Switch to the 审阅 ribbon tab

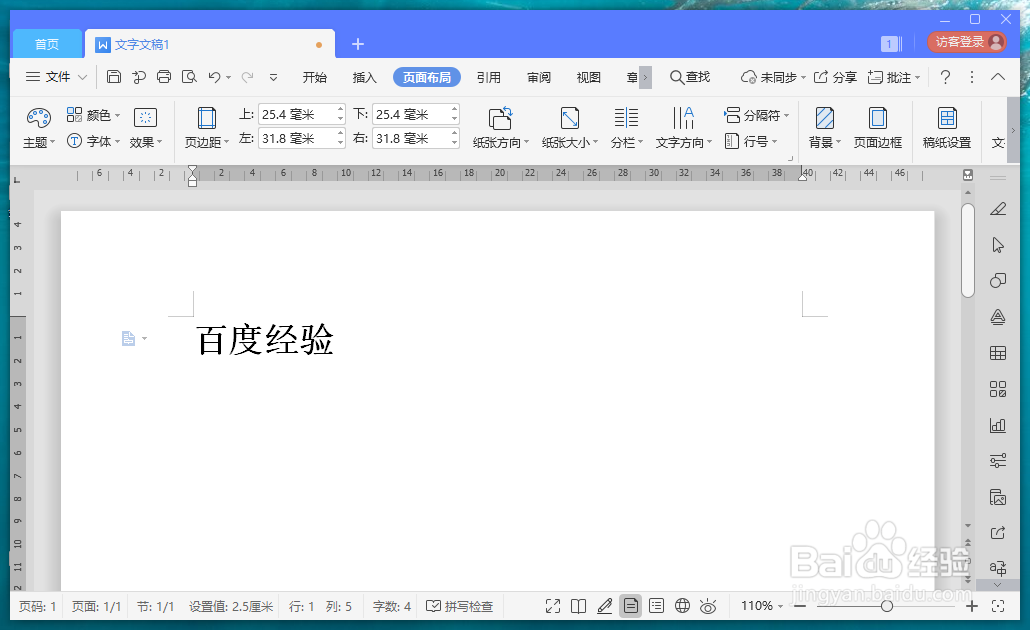[x=538, y=76]
